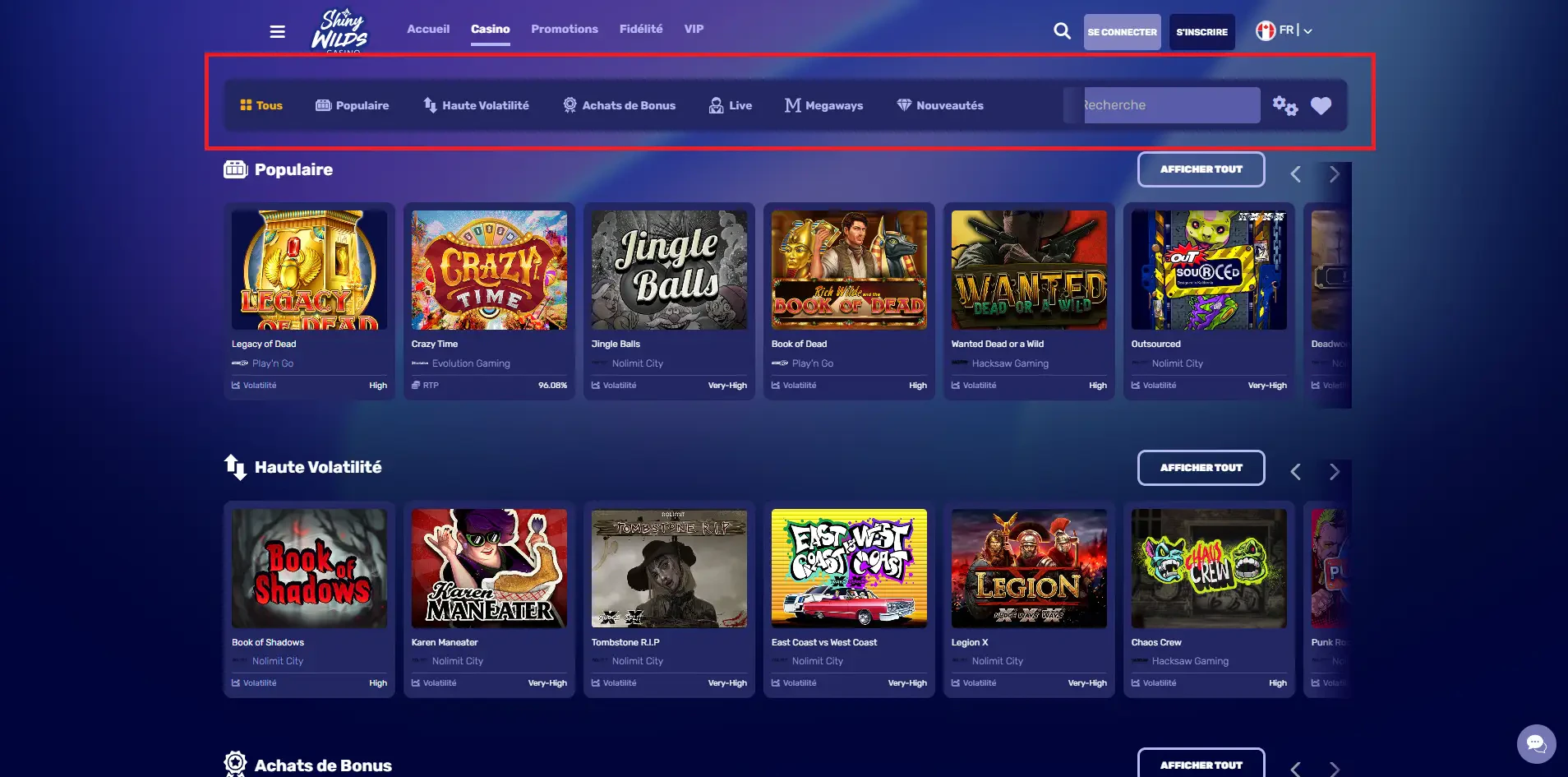Show favorites with the heart icon
Viewport: 1568px width, 777px height.
click(x=1321, y=105)
